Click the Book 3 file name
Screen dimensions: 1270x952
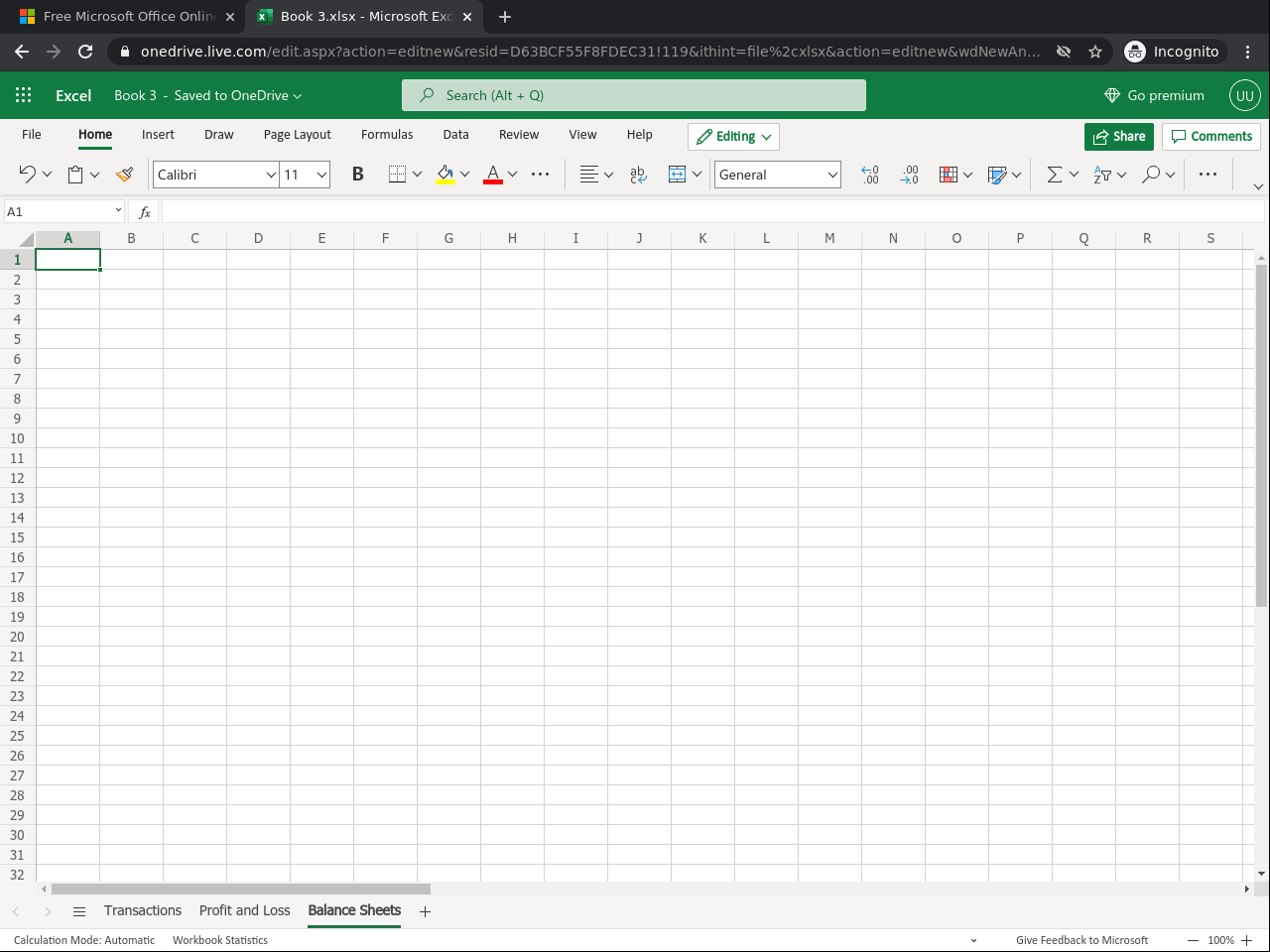click(x=135, y=95)
